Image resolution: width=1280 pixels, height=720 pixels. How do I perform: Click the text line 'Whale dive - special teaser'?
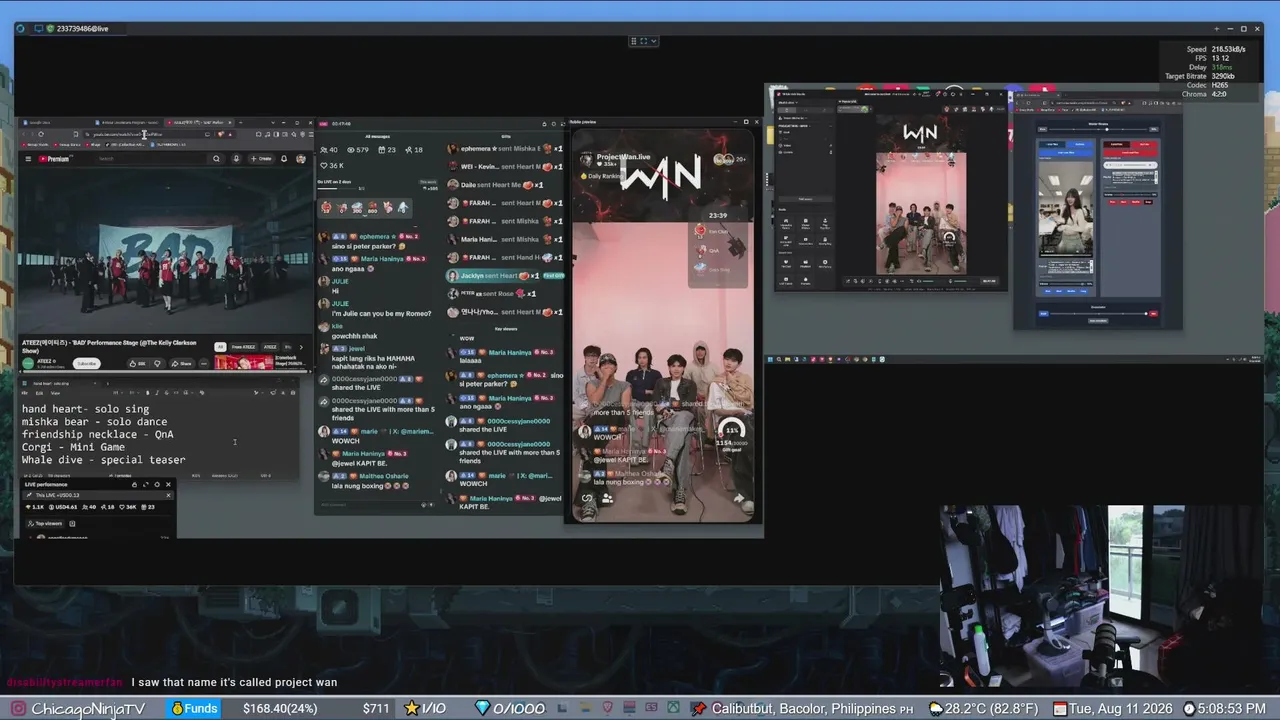(104, 460)
